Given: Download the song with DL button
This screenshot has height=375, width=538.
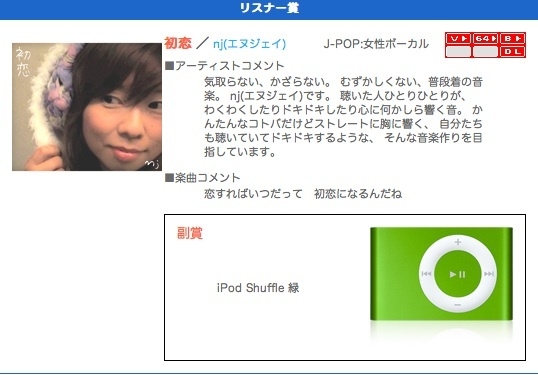Looking at the screenshot, I should click(x=512, y=52).
